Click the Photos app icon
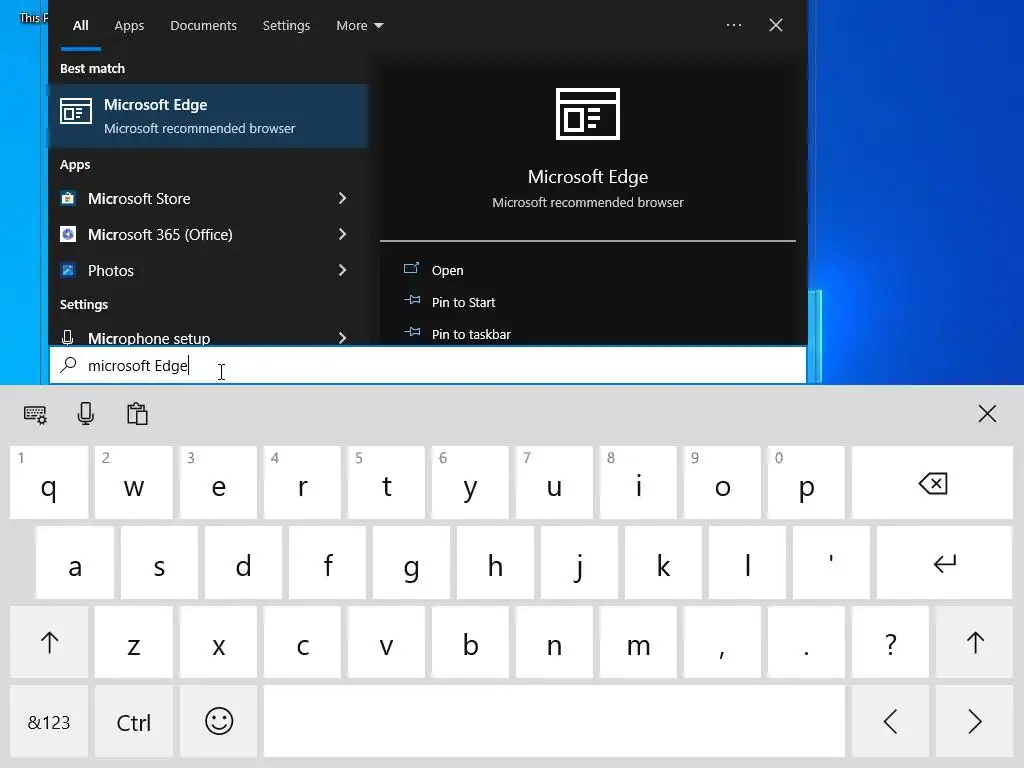 [68, 270]
